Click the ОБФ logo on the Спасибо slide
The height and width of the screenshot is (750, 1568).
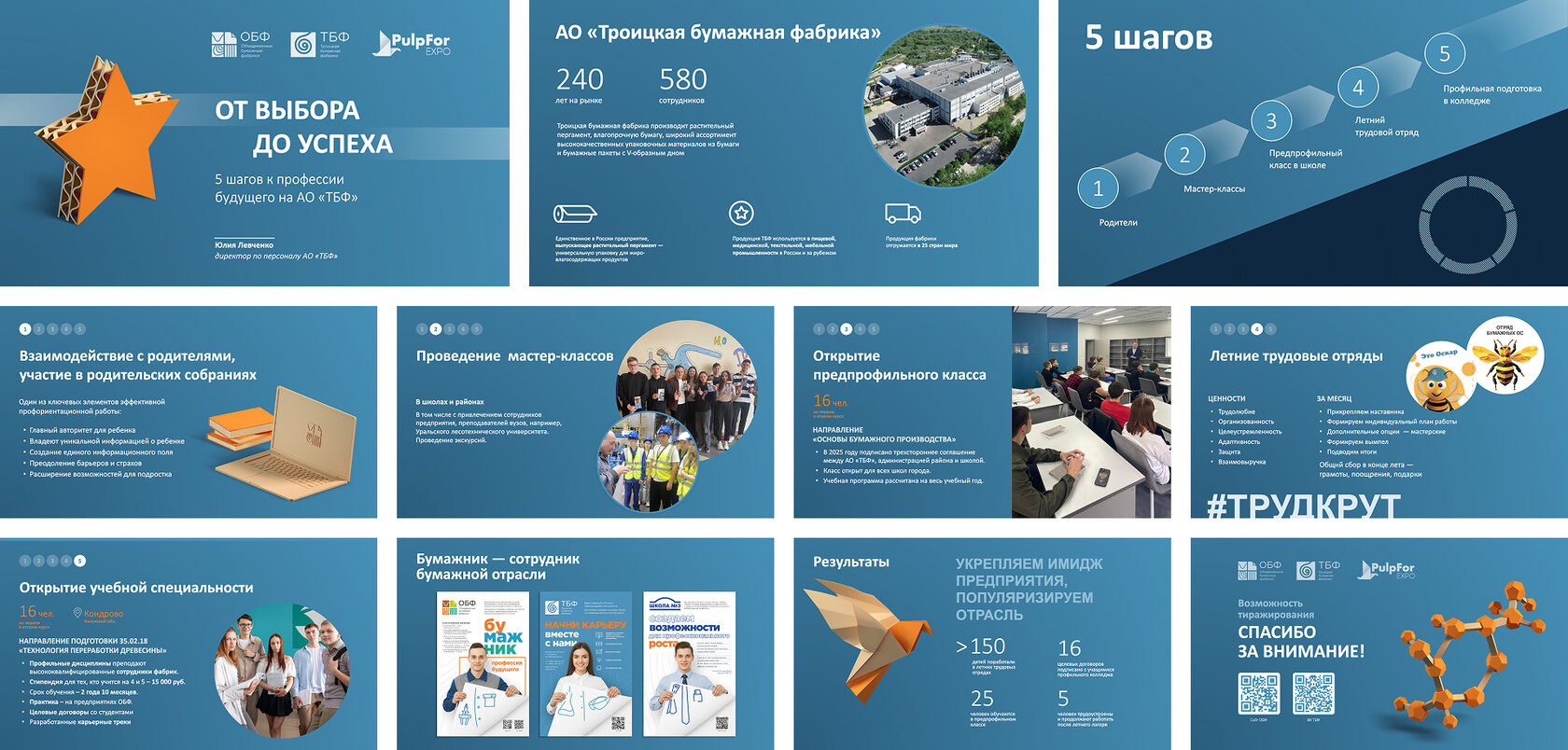1260,571
